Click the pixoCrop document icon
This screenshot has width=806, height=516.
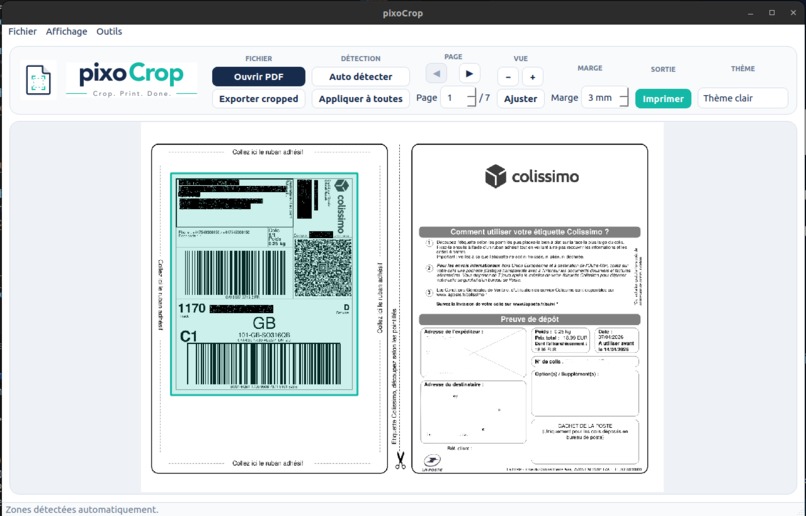(38, 80)
